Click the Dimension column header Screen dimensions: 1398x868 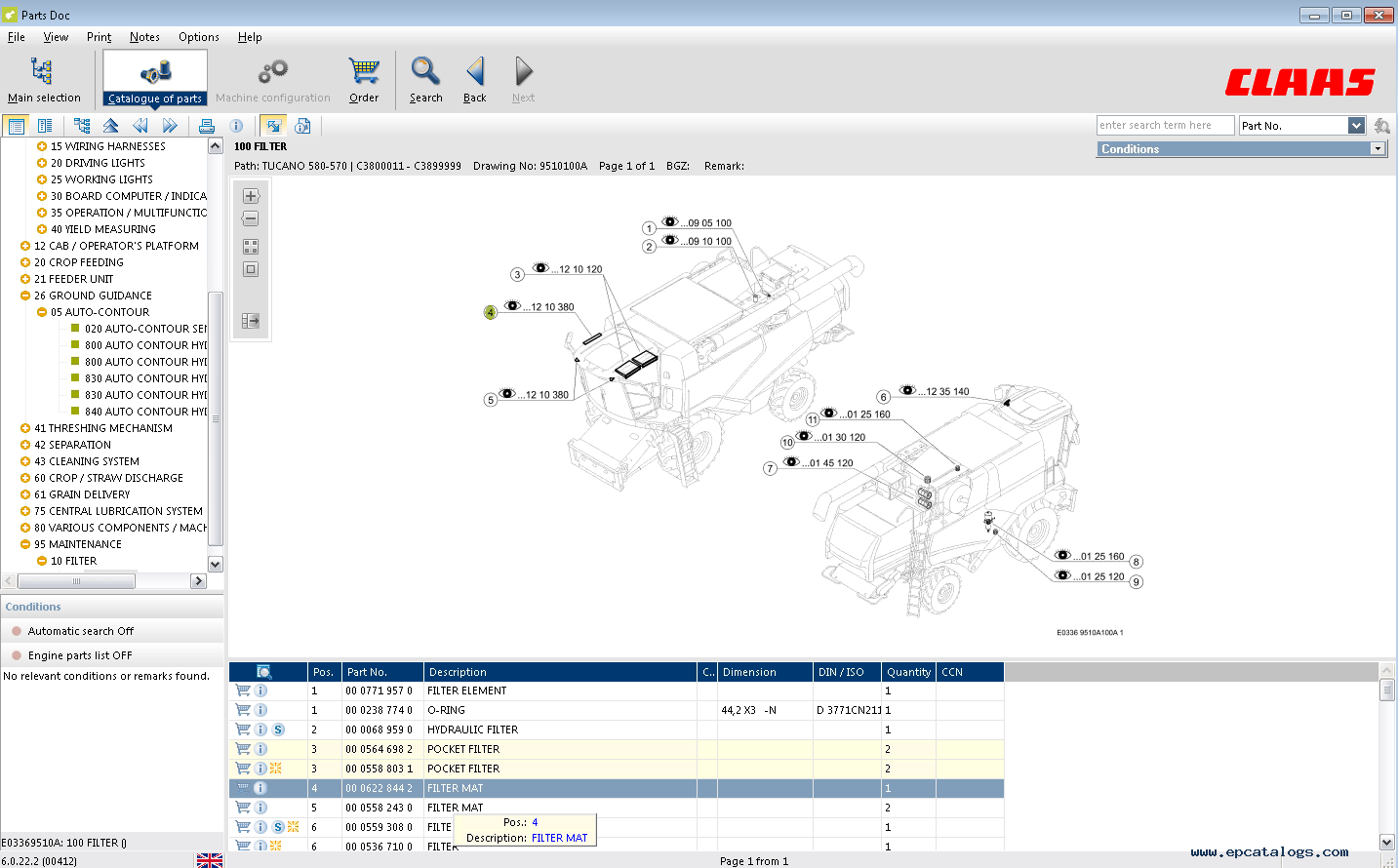765,672
